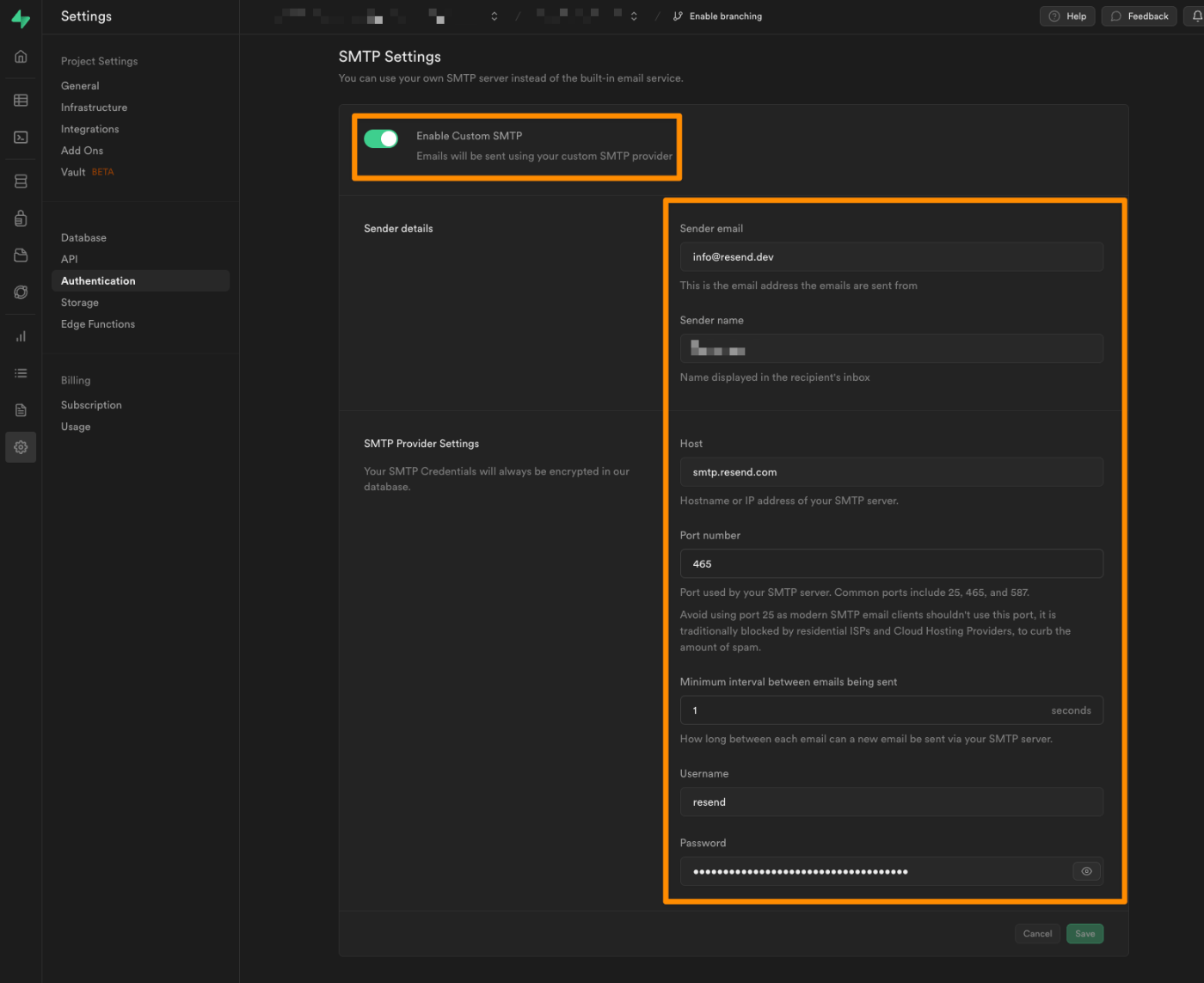This screenshot has height=983, width=1204.
Task: Open the Table Editor sidebar icon
Action: coord(21,101)
